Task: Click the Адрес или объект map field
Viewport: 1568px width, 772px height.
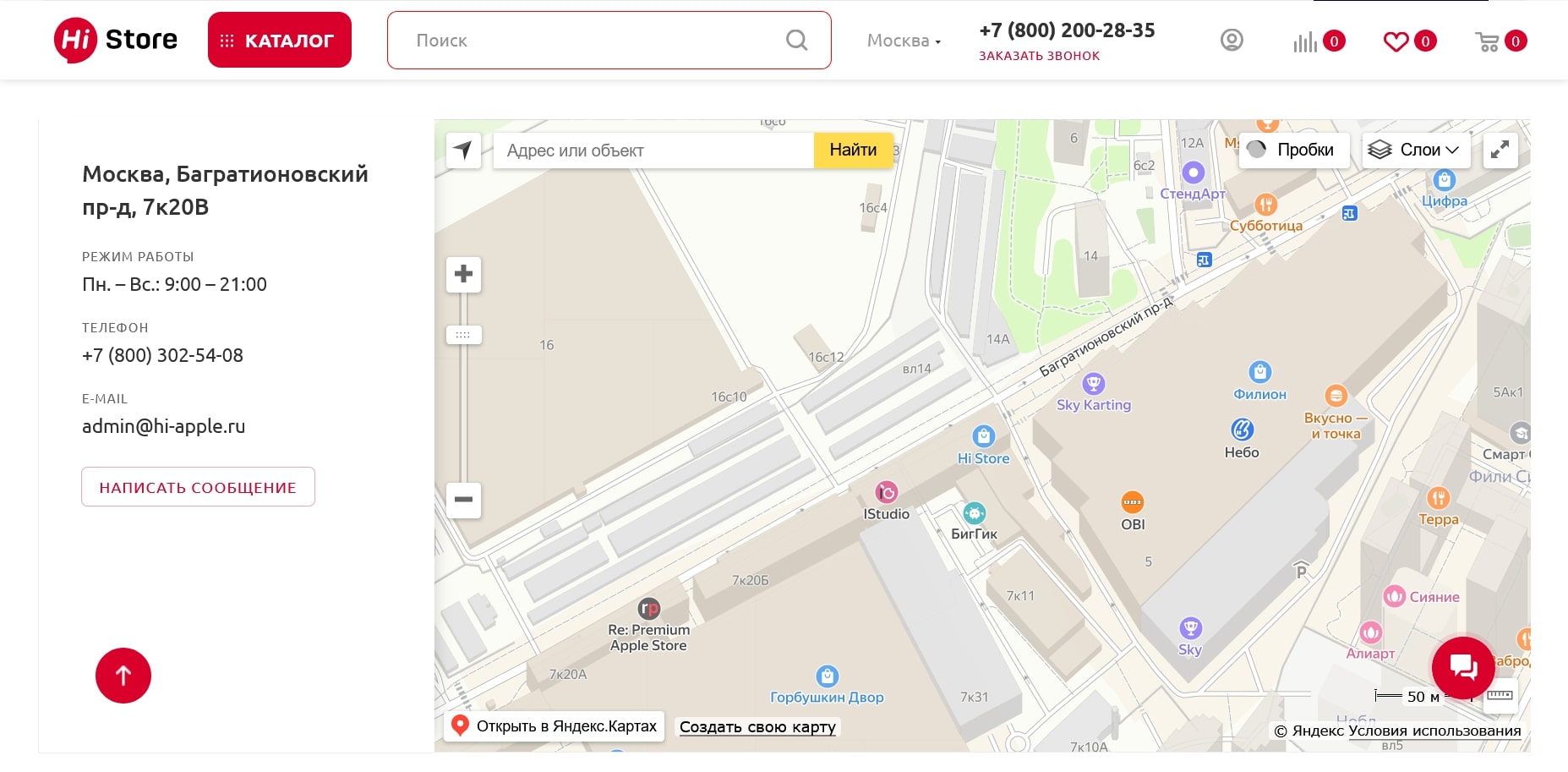Action: pyautogui.click(x=653, y=151)
